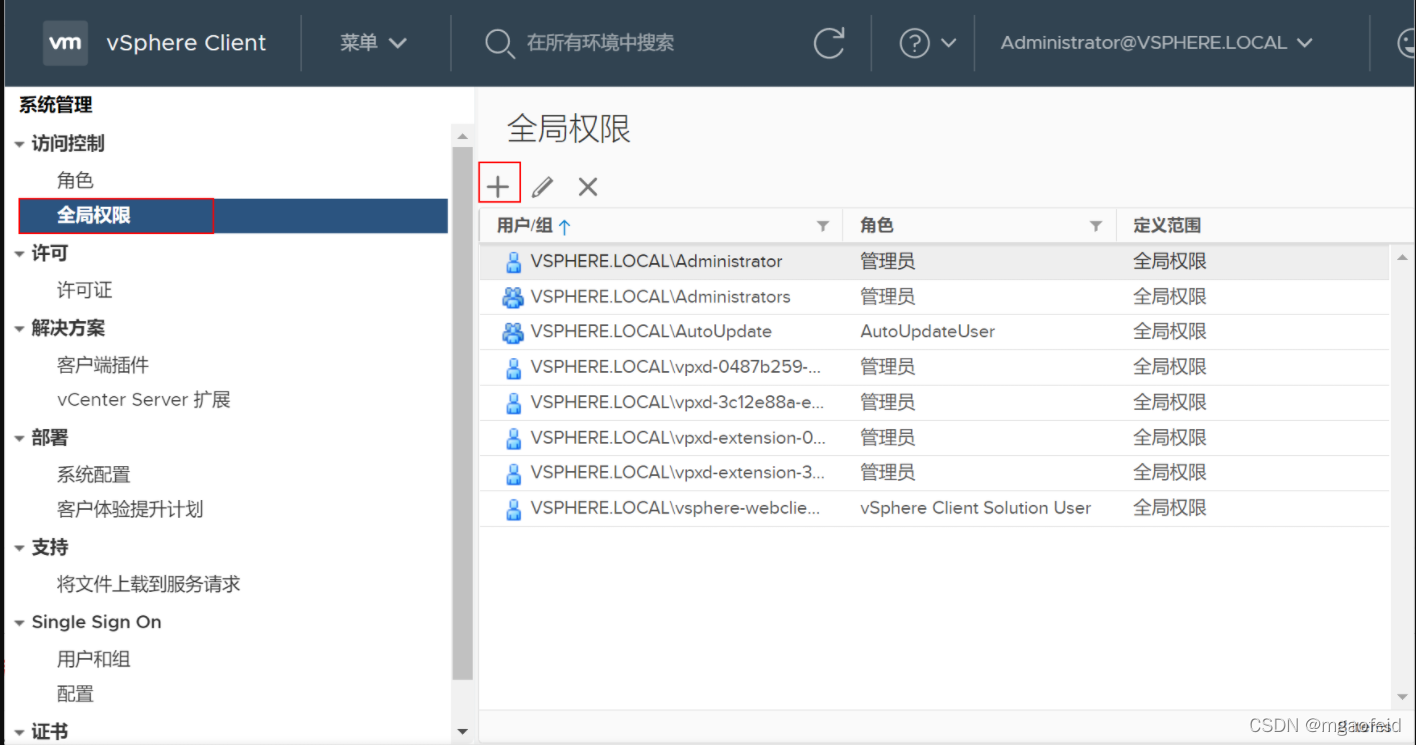Image resolution: width=1416 pixels, height=745 pixels.
Task: Click vSphere Client Solution User role cell
Action: [x=975, y=508]
